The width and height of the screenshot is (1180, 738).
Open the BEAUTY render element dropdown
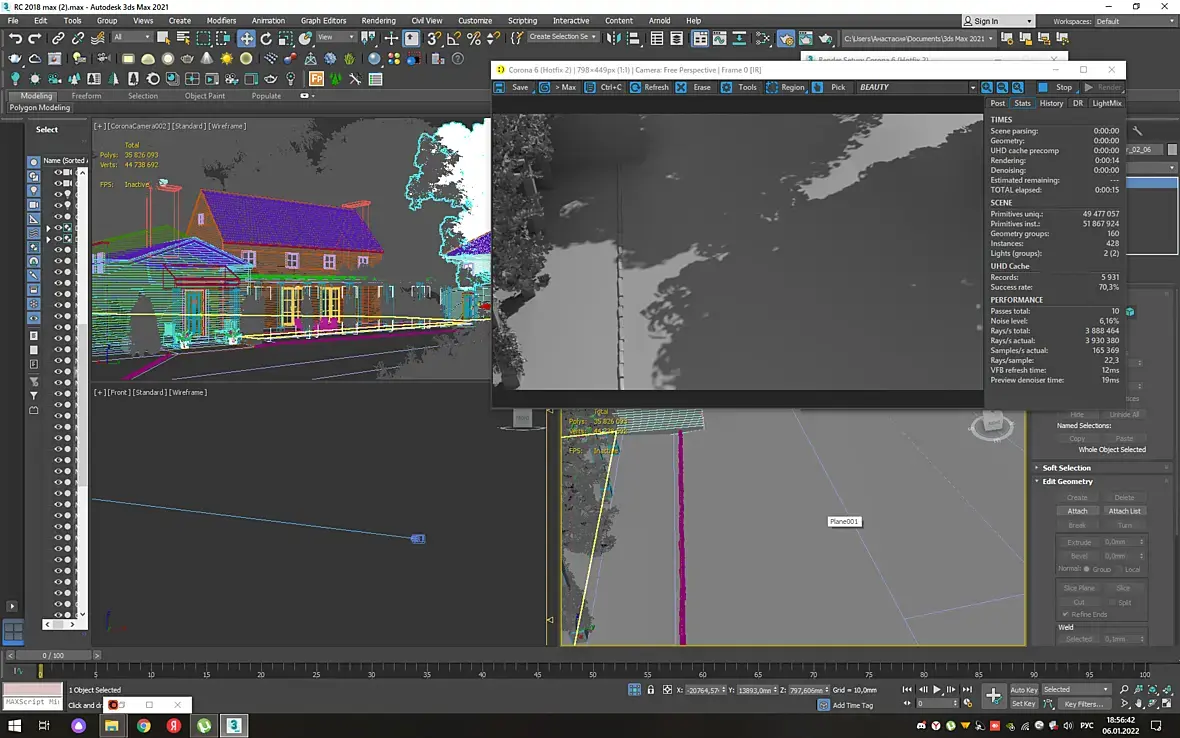pos(972,87)
